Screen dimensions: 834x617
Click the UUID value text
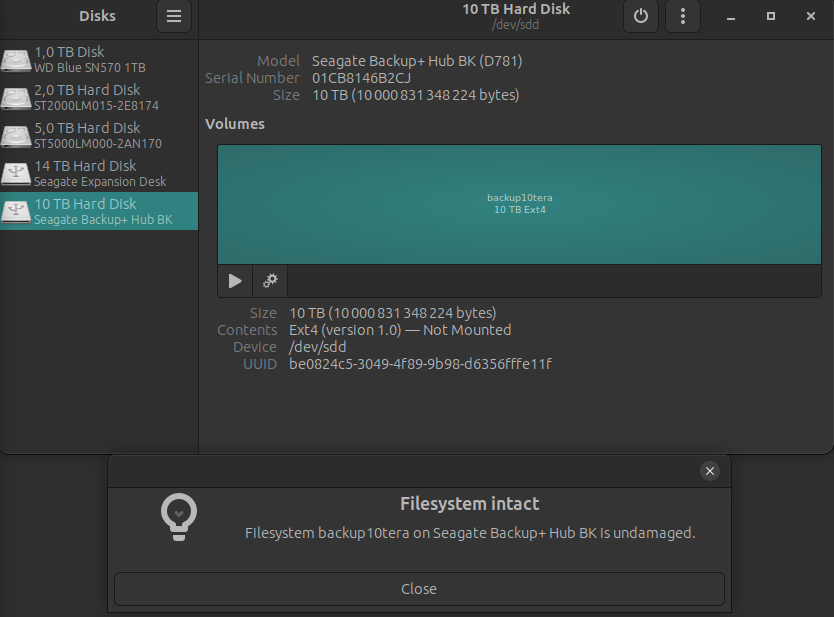pyautogui.click(x=420, y=364)
